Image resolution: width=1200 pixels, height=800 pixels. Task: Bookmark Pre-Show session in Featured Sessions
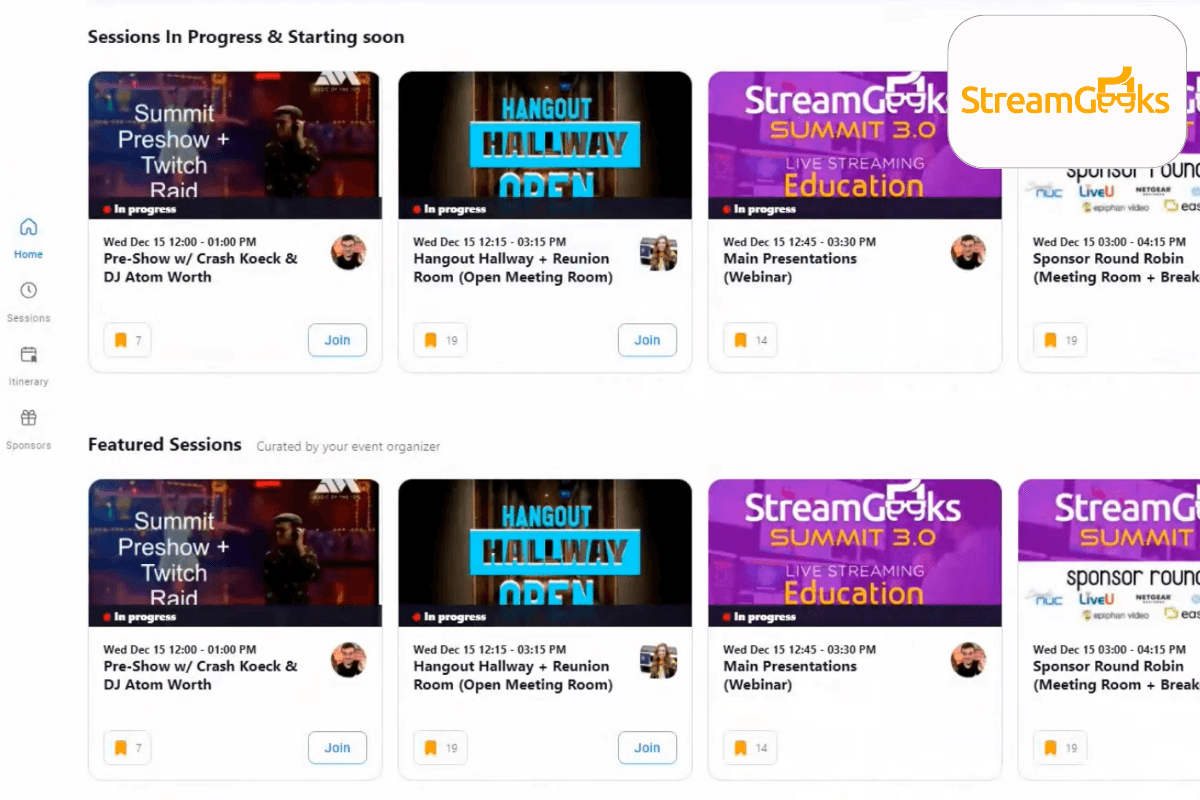[127, 748]
